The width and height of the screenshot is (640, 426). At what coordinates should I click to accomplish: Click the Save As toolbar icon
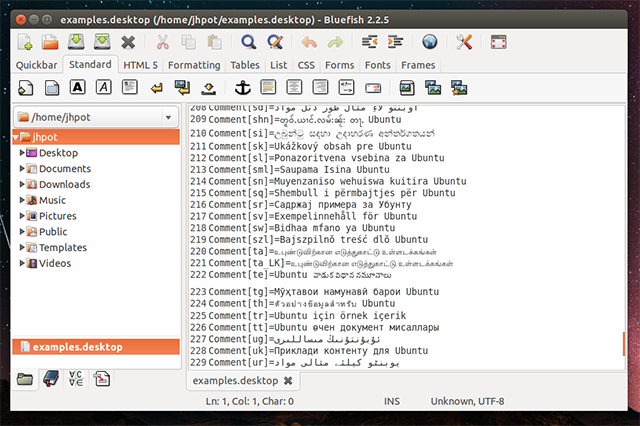tap(102, 42)
